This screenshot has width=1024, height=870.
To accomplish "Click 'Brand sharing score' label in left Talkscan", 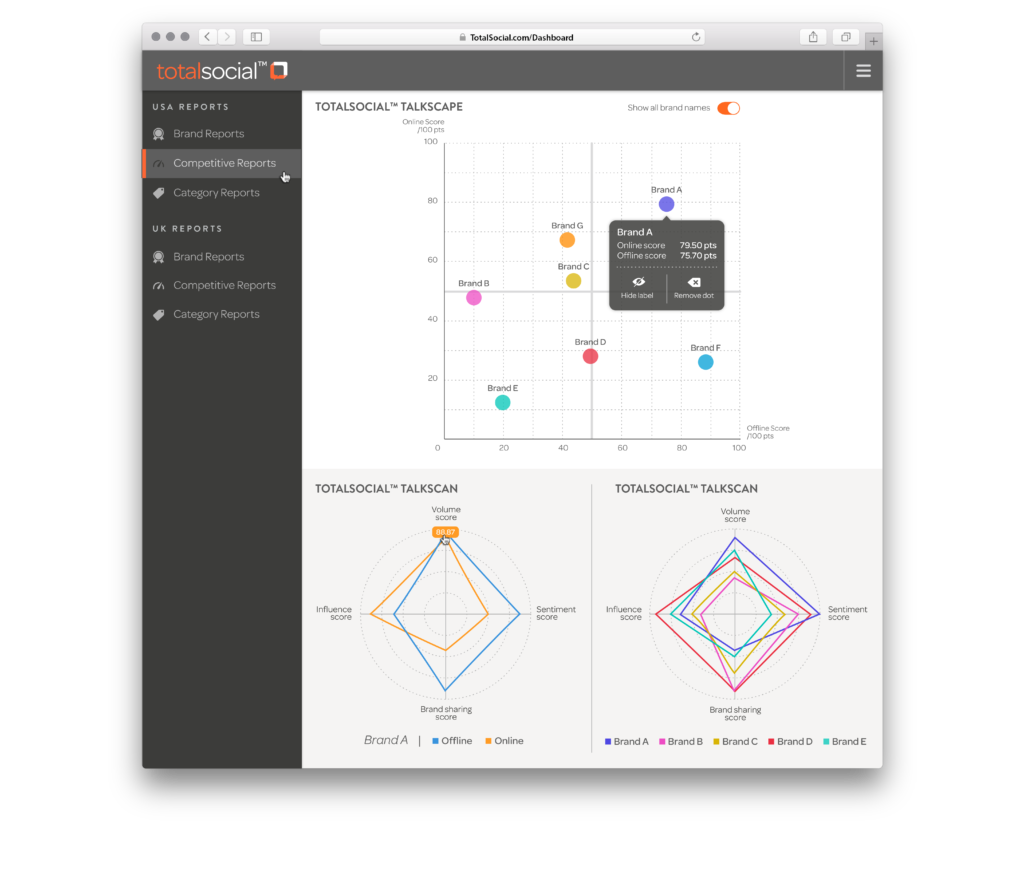I will 446,713.
